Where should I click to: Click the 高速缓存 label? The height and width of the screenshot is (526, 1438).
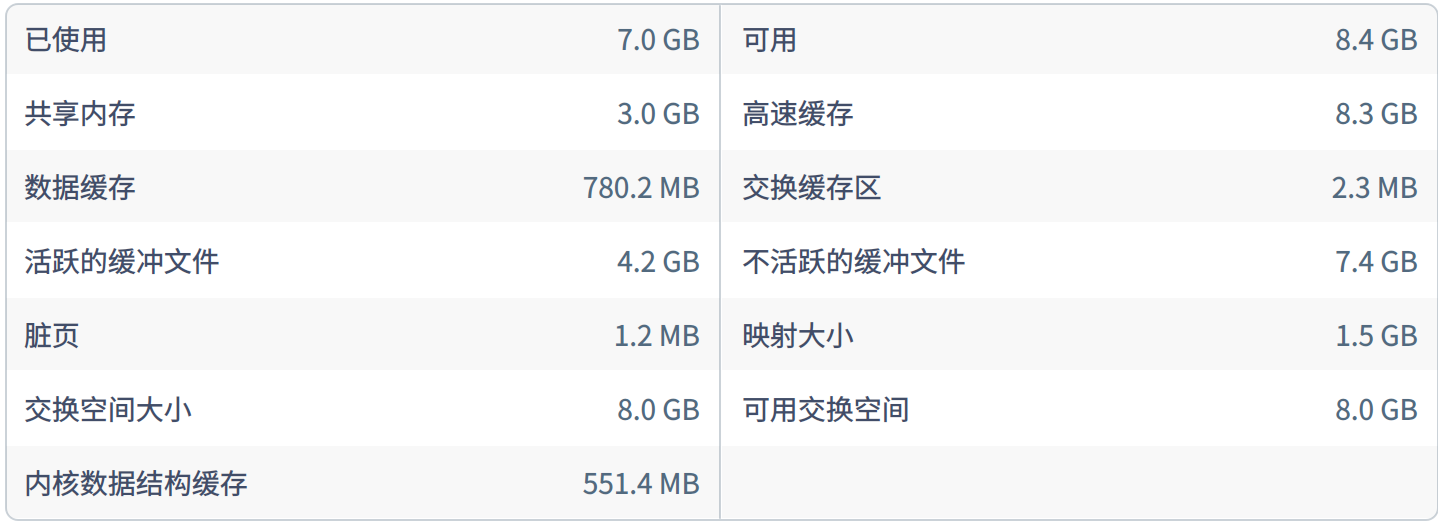point(798,114)
